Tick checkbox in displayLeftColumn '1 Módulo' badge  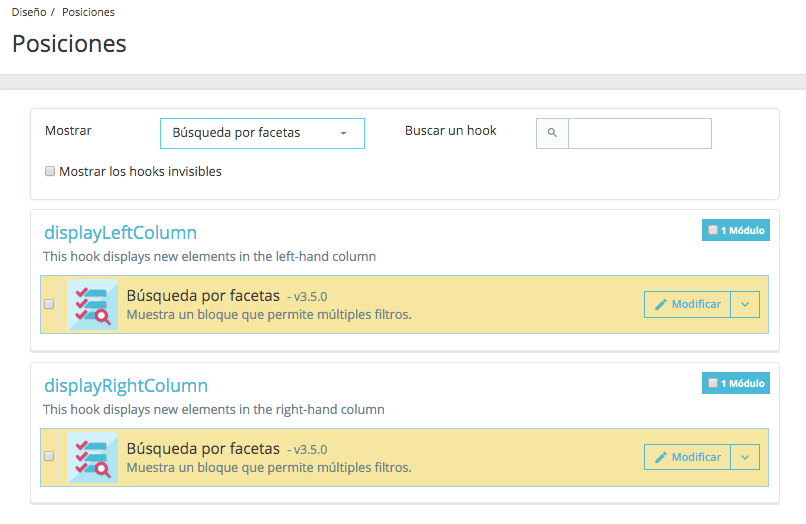pos(713,230)
